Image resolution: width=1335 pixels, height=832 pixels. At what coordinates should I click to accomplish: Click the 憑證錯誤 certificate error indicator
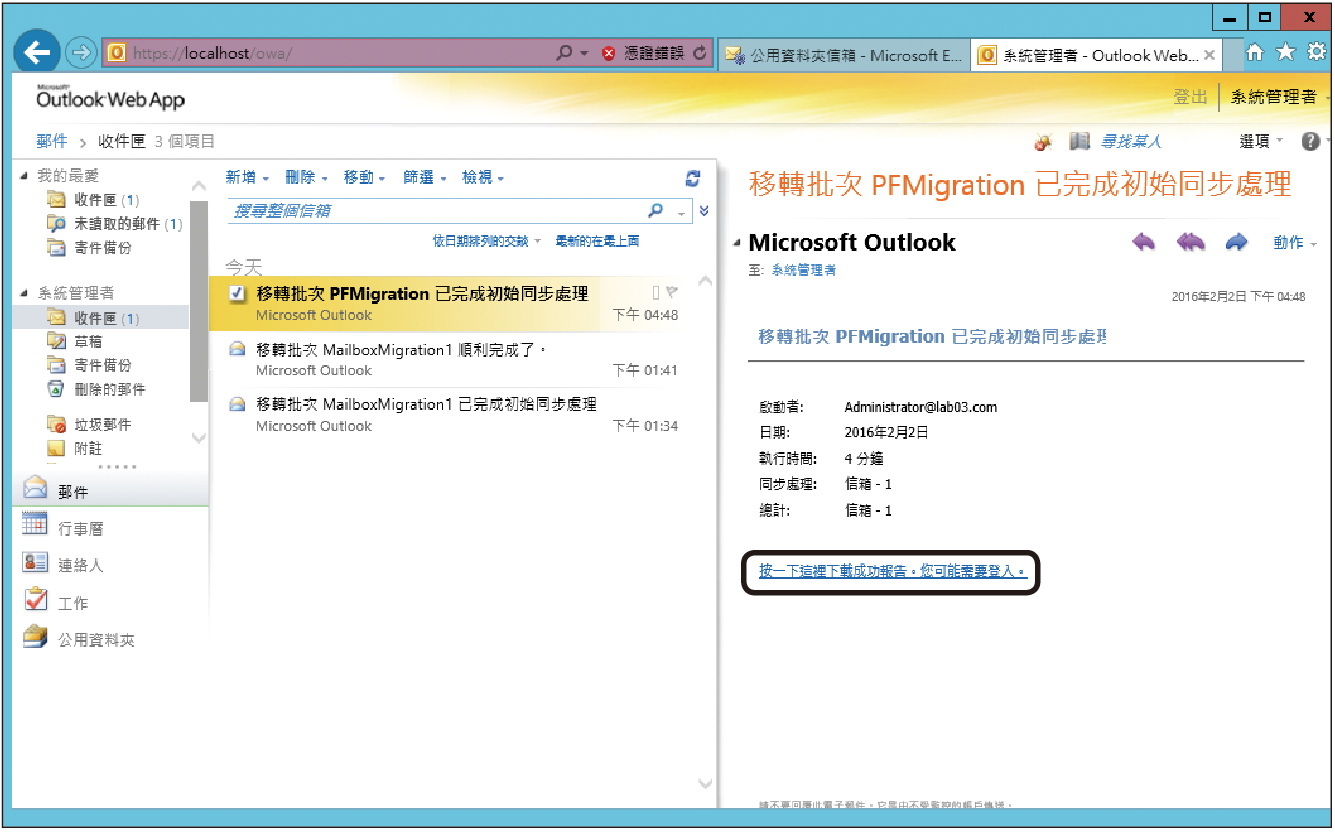tap(643, 54)
